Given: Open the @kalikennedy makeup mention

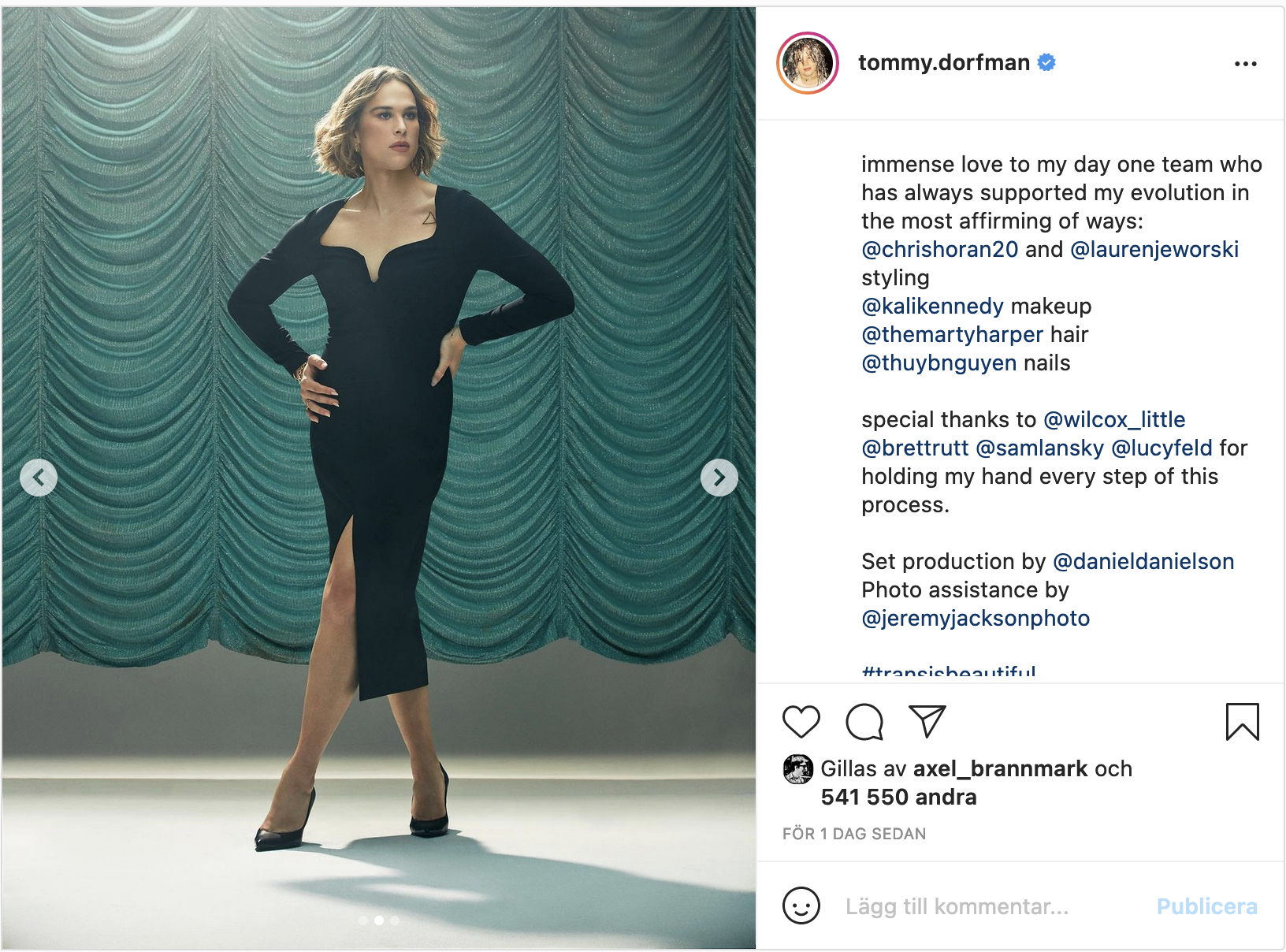Looking at the screenshot, I should coord(932,307).
